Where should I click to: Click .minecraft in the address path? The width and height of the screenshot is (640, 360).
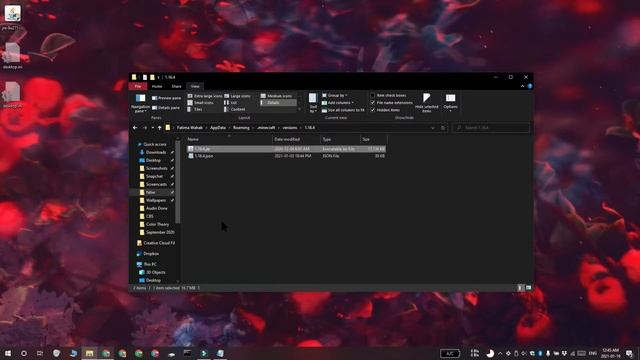pos(266,128)
